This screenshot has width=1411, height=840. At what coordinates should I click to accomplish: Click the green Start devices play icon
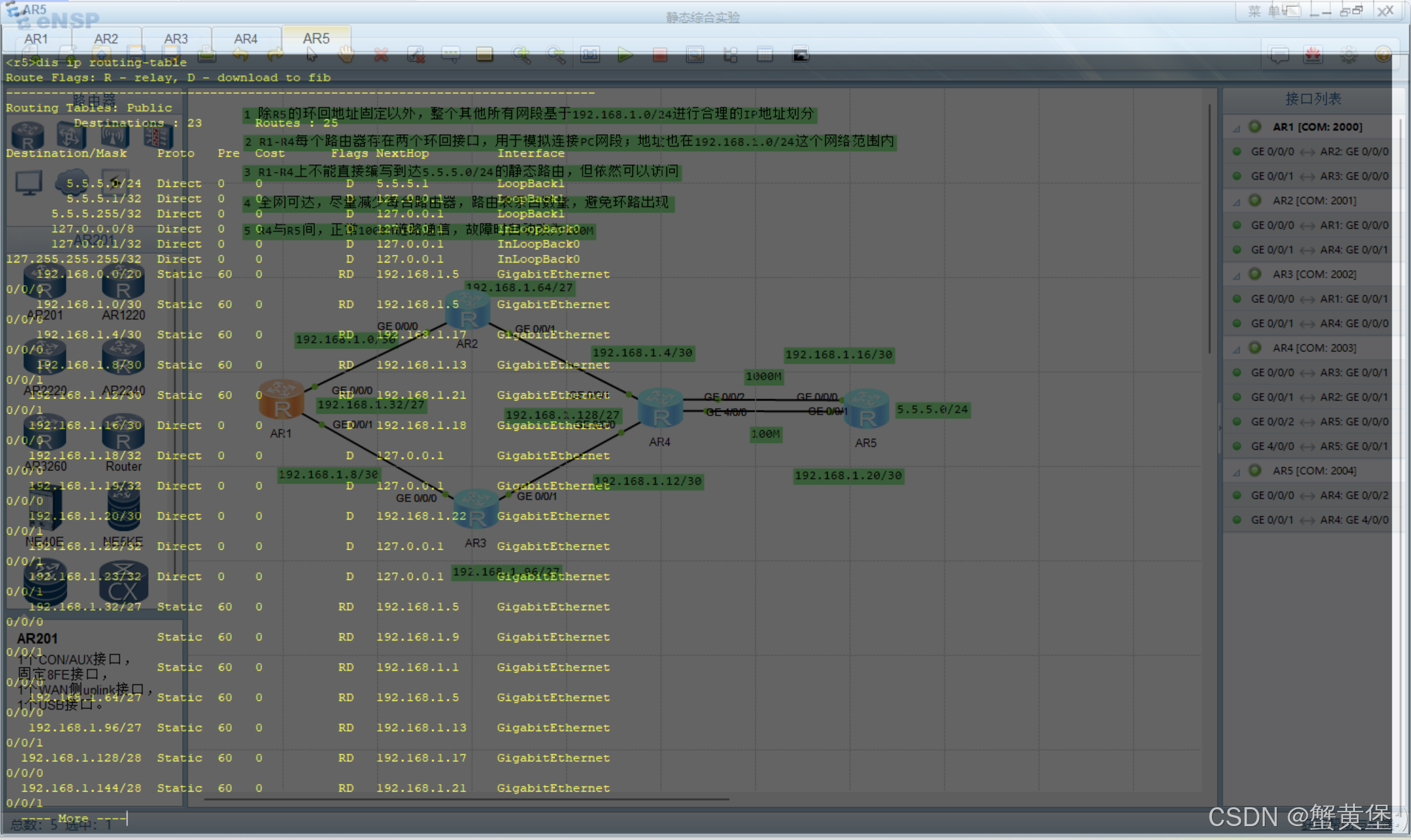coord(625,55)
